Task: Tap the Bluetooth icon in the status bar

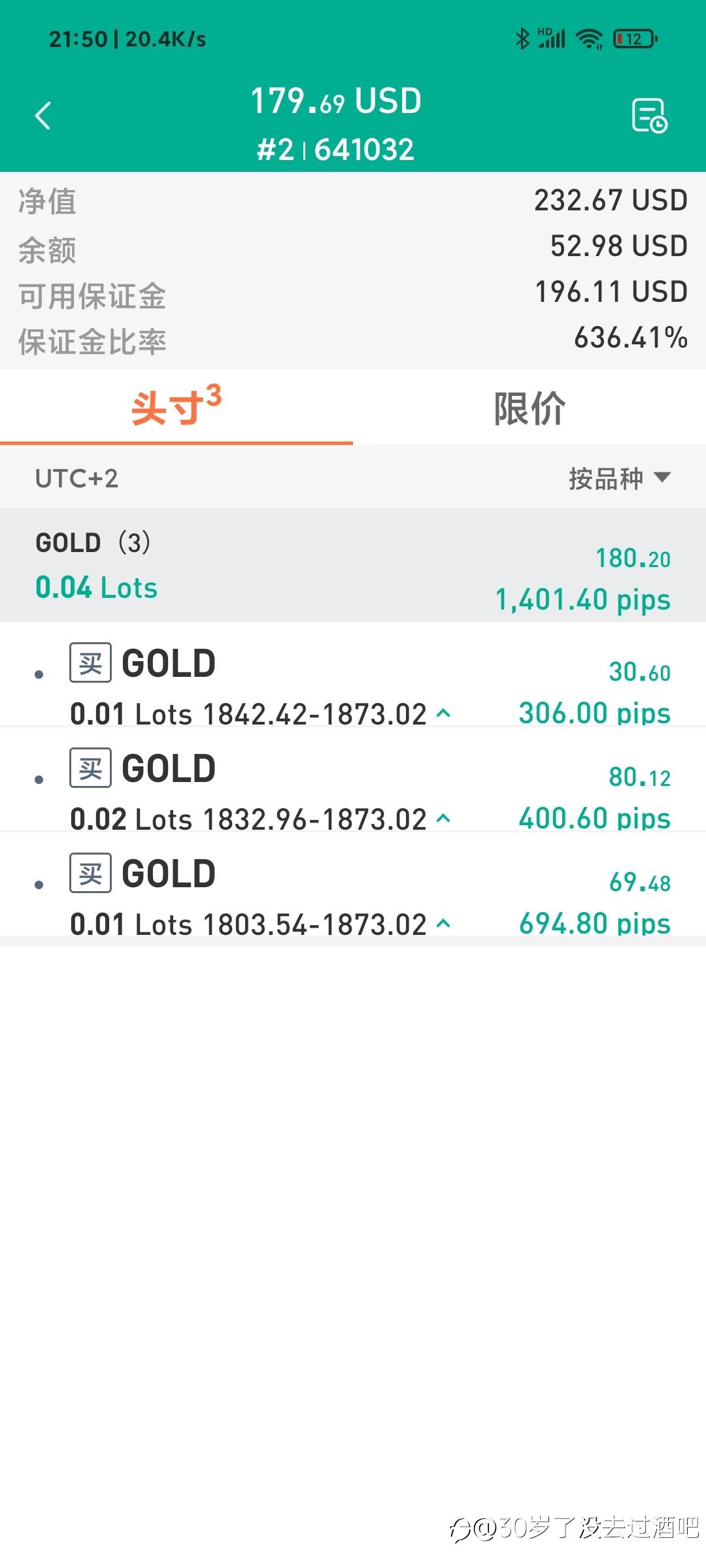Action: point(522,39)
